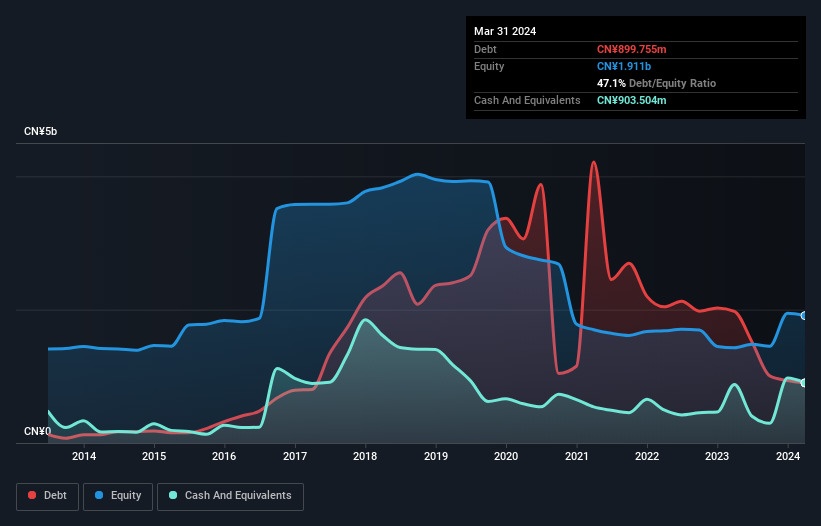Click the 2016 x-axis label
The height and width of the screenshot is (526, 821).
click(224, 456)
